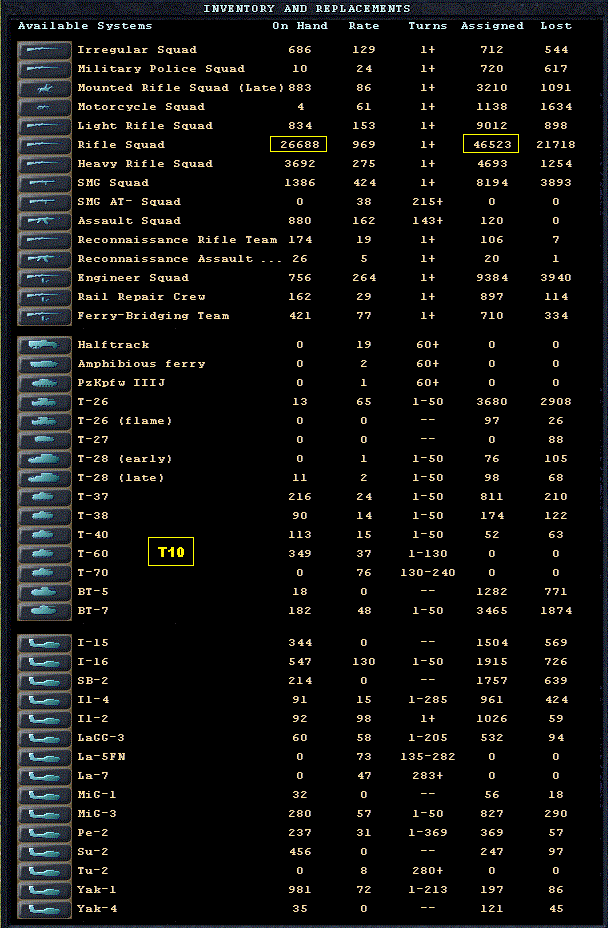Click the Available Systems heading
The height and width of the screenshot is (928, 608).
pos(85,26)
